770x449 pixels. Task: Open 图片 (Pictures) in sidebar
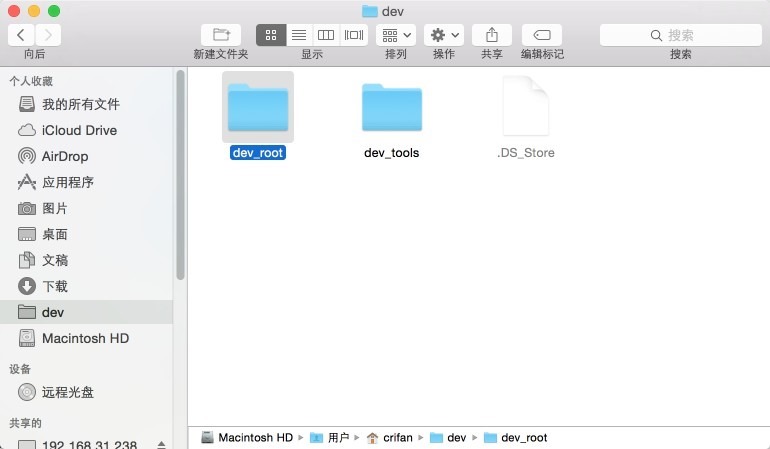(86, 208)
